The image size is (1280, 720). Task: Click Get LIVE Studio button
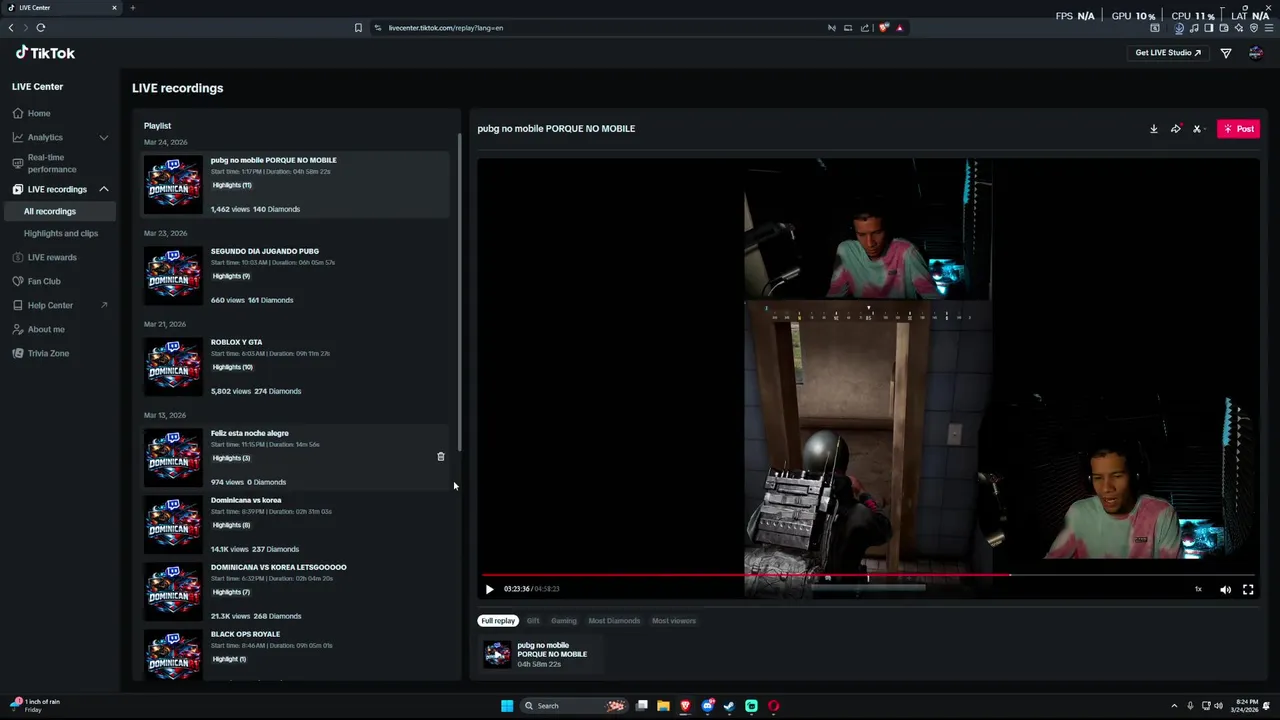pos(1168,53)
